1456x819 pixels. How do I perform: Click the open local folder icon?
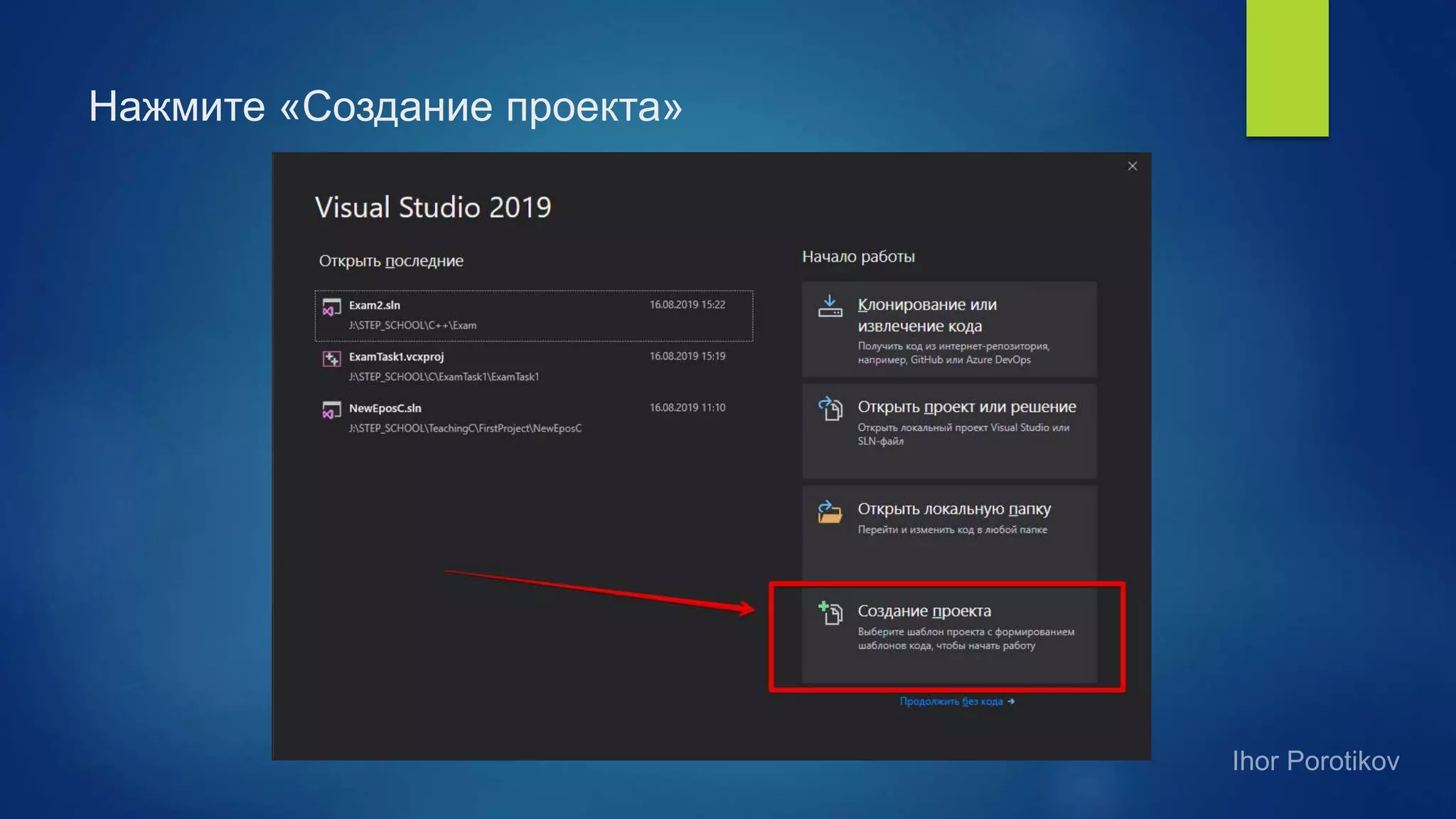(x=830, y=511)
